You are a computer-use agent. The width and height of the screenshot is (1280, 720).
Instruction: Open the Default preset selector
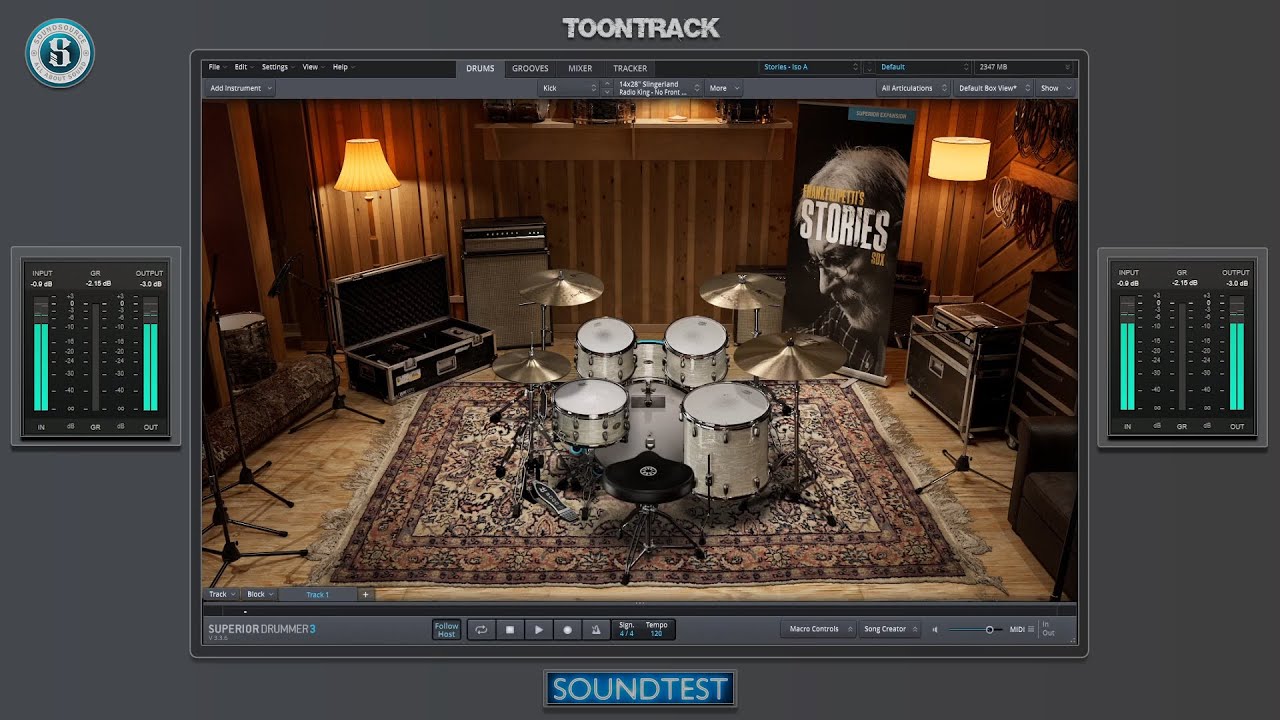pos(924,67)
